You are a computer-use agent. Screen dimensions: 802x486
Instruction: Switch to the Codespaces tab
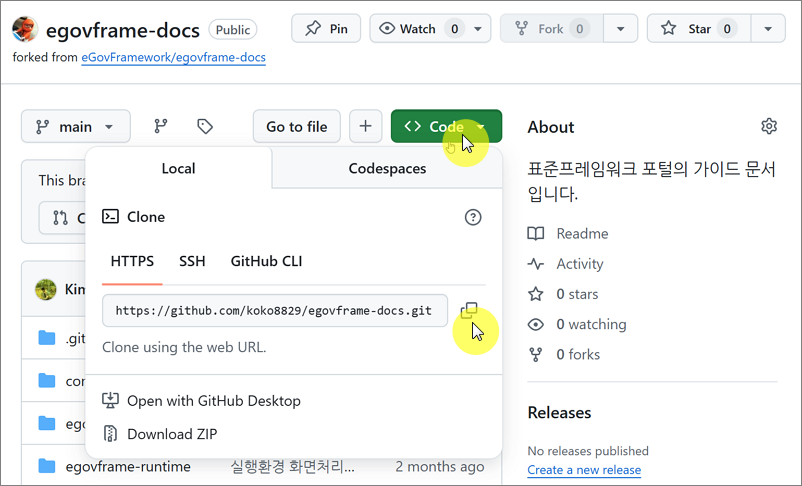[x=387, y=168]
